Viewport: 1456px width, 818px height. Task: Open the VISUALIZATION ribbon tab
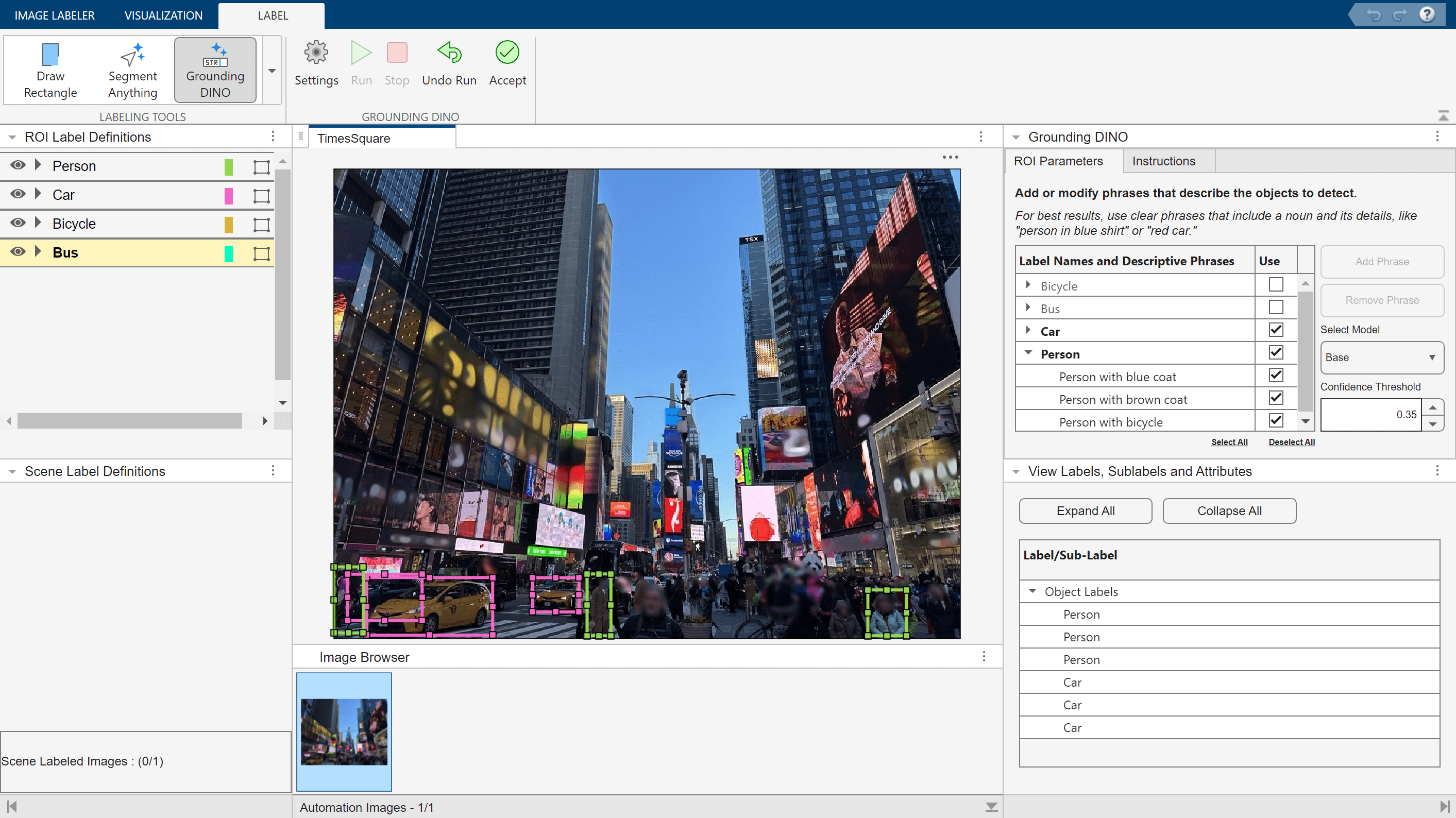pyautogui.click(x=163, y=15)
